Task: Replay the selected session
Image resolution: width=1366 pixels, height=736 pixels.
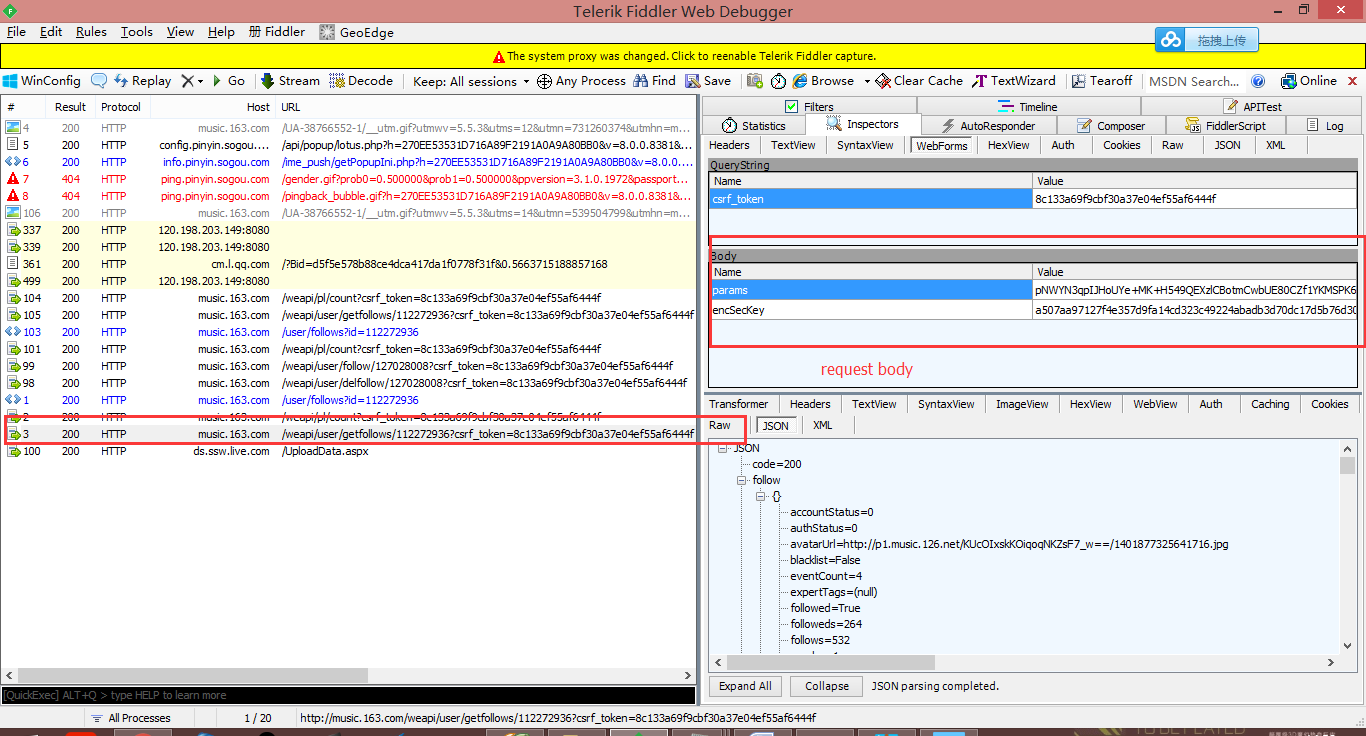Action: pyautogui.click(x=142, y=81)
